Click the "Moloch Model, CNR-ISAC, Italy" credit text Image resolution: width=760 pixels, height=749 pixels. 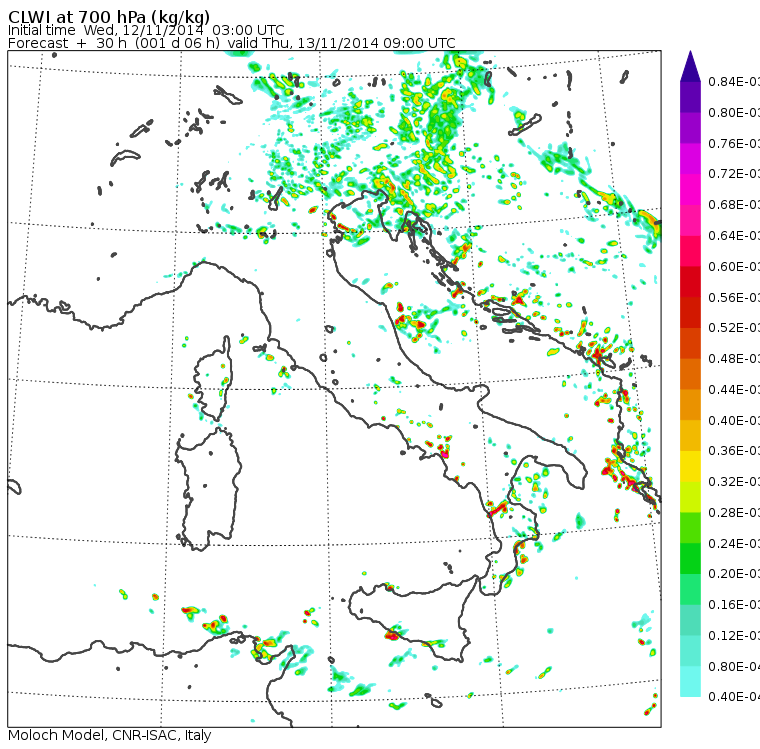pyautogui.click(x=110, y=735)
